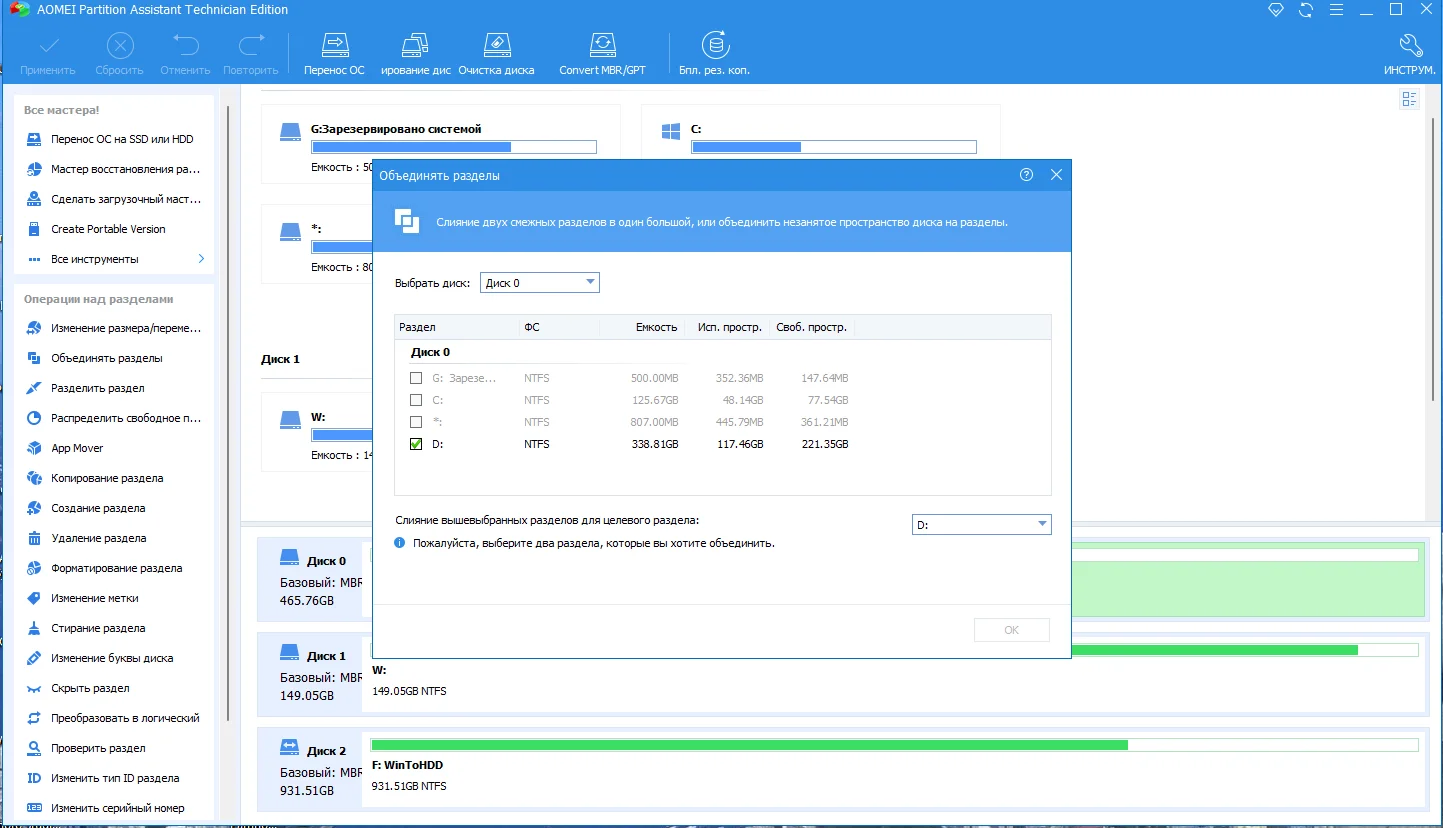Check the G: Зарезе... partition checkbox
1443x828 pixels.
416,378
